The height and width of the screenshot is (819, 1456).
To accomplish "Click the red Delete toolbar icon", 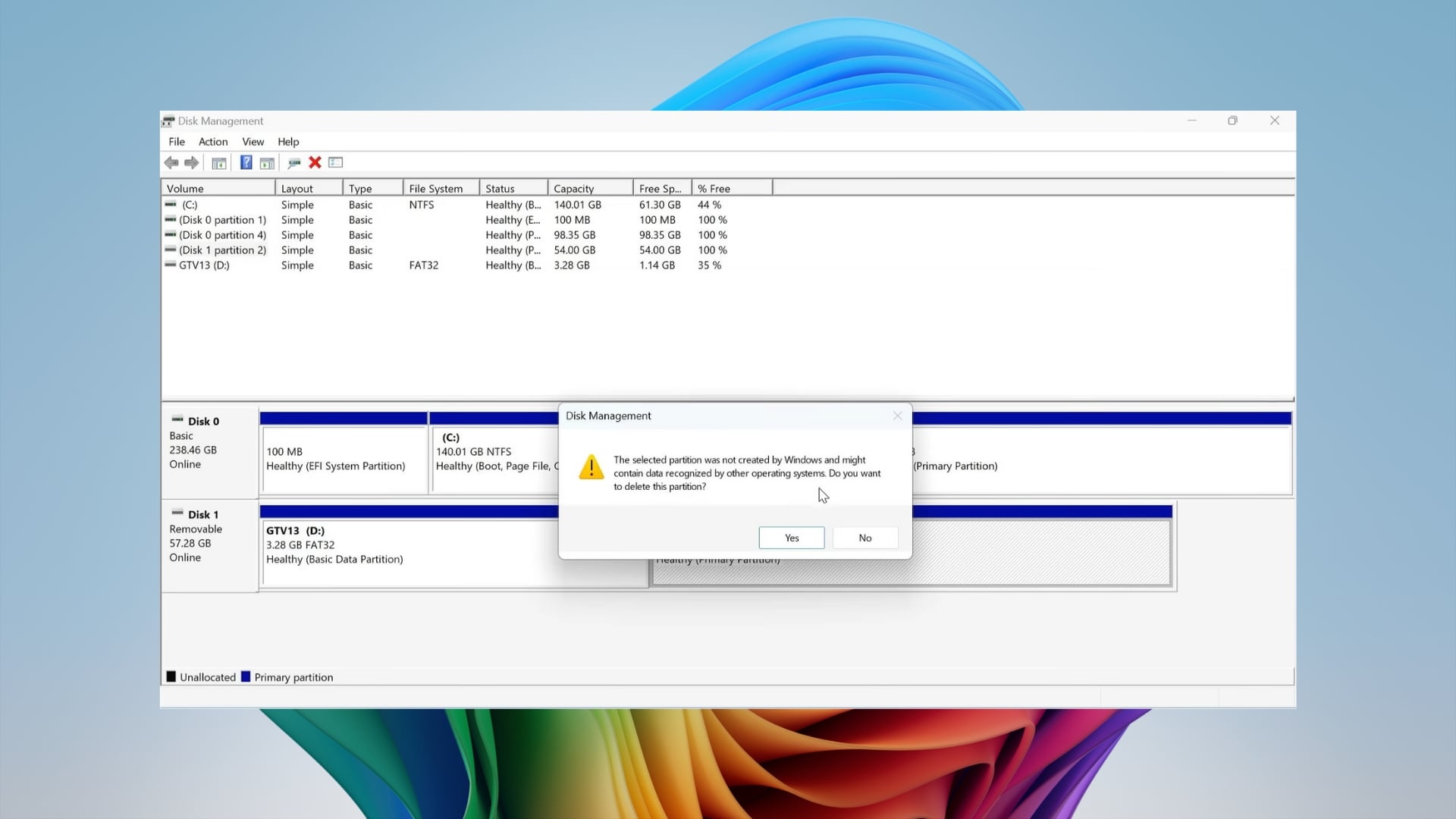I will click(315, 162).
